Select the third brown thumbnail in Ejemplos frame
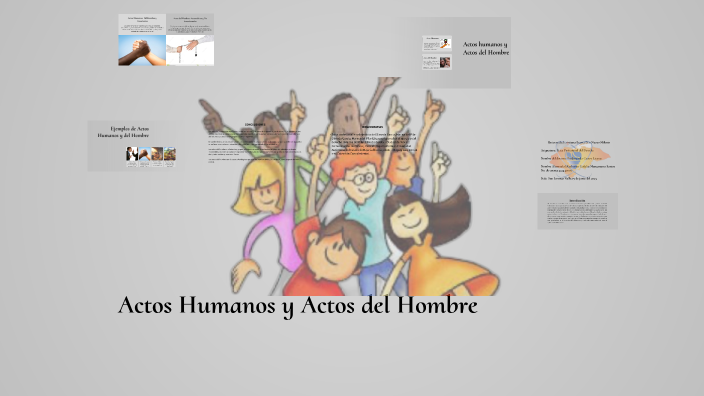704x396 pixels. (x=157, y=154)
